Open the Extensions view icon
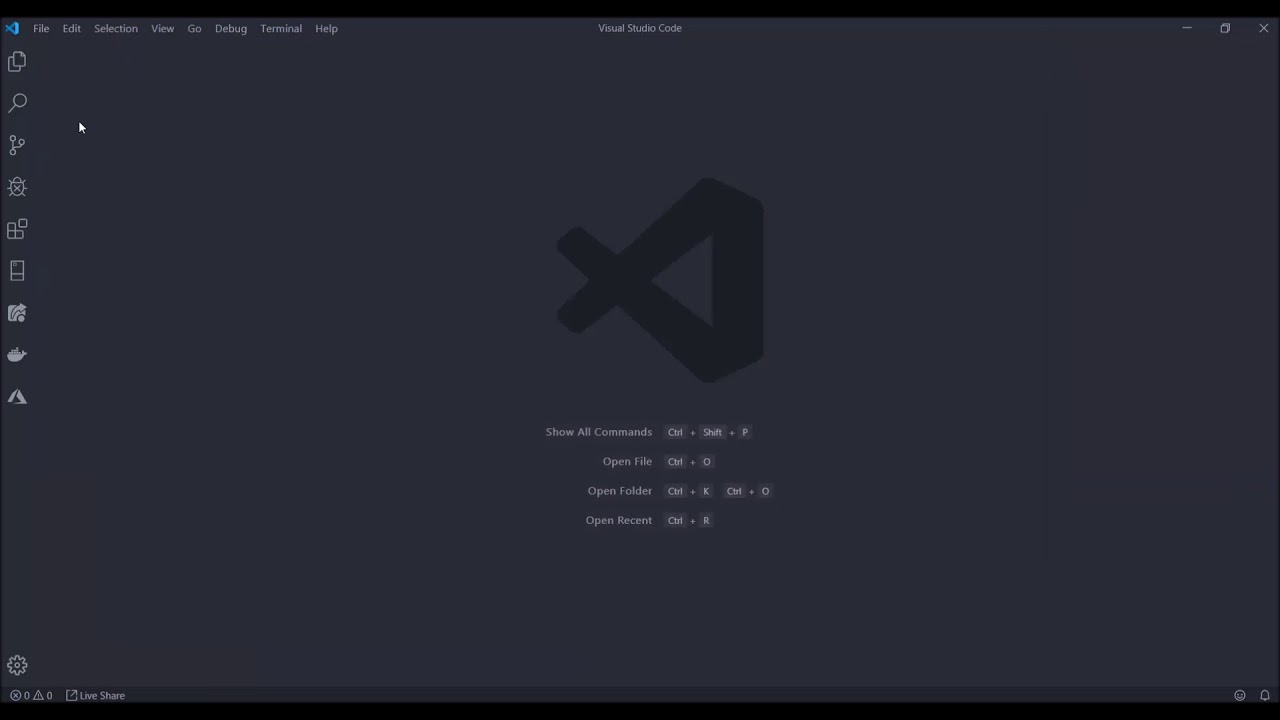This screenshot has height=720, width=1280. [x=17, y=229]
